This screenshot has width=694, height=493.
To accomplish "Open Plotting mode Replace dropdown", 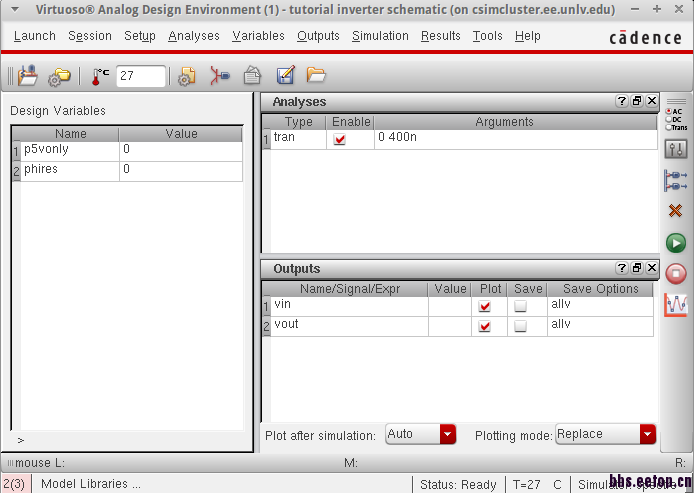I will click(x=605, y=434).
